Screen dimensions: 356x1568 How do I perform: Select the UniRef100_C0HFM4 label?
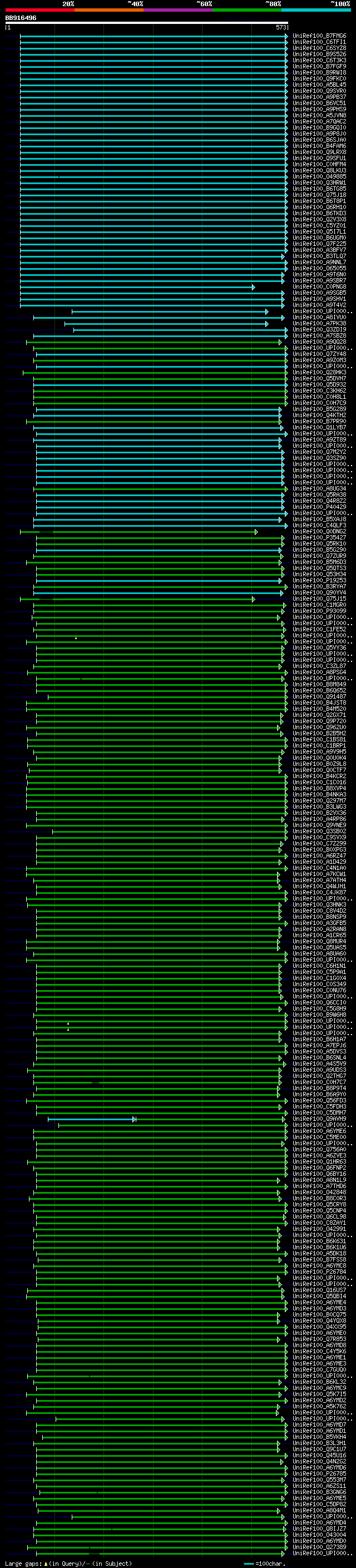tap(319, 164)
